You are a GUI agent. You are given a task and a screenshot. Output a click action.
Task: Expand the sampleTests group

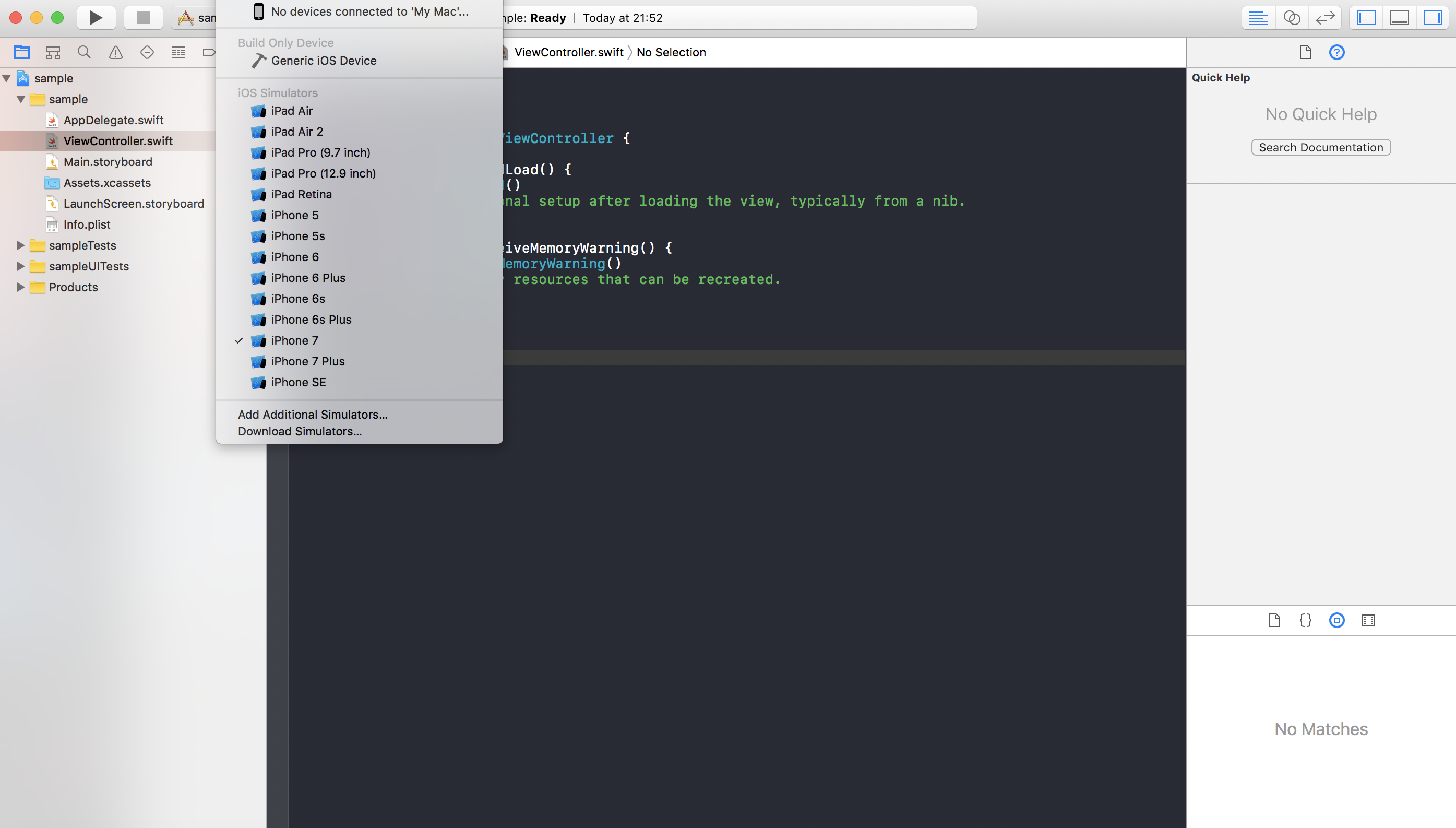pos(20,245)
